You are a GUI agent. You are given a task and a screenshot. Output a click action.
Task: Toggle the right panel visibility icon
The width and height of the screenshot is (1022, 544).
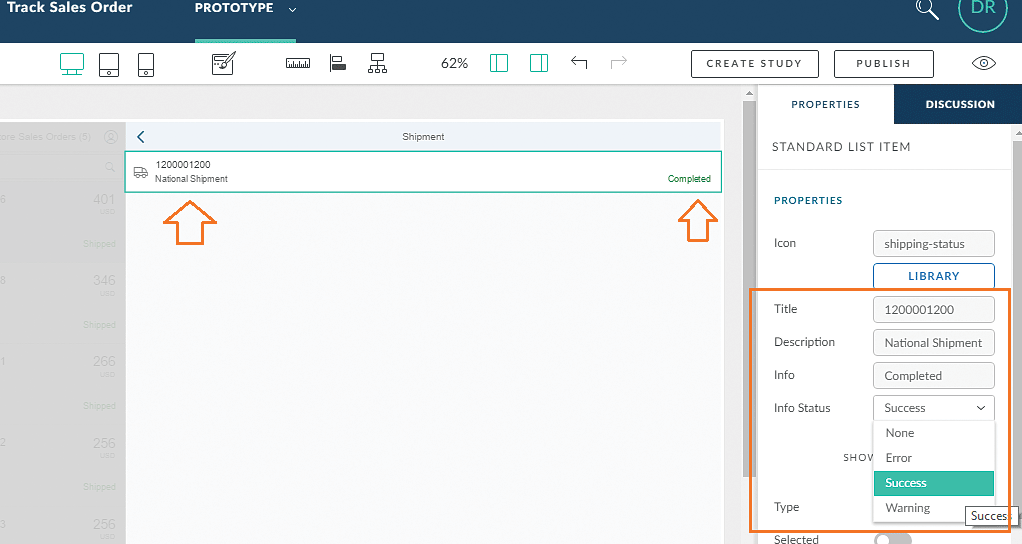(539, 64)
